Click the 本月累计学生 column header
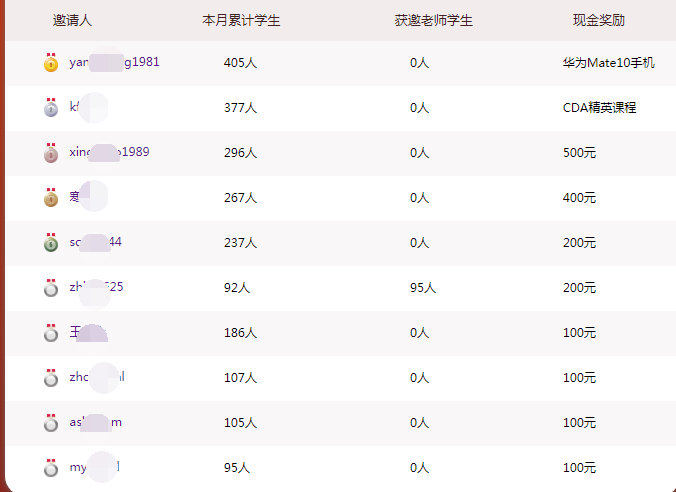Screen dimensions: 676x492 click(x=241, y=20)
